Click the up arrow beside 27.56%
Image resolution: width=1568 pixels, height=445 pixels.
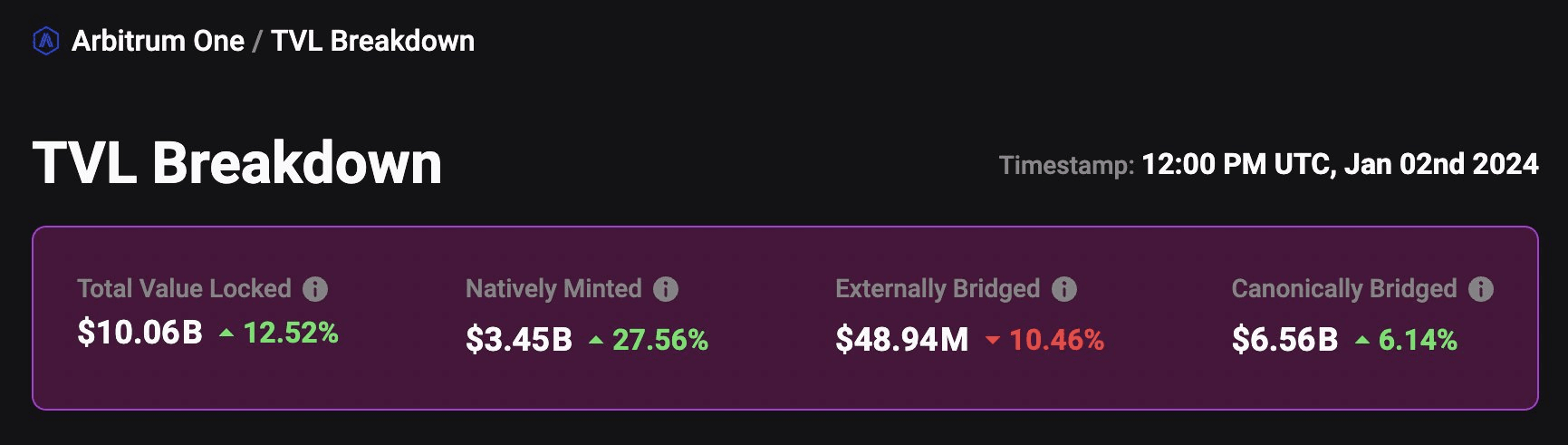tap(596, 341)
